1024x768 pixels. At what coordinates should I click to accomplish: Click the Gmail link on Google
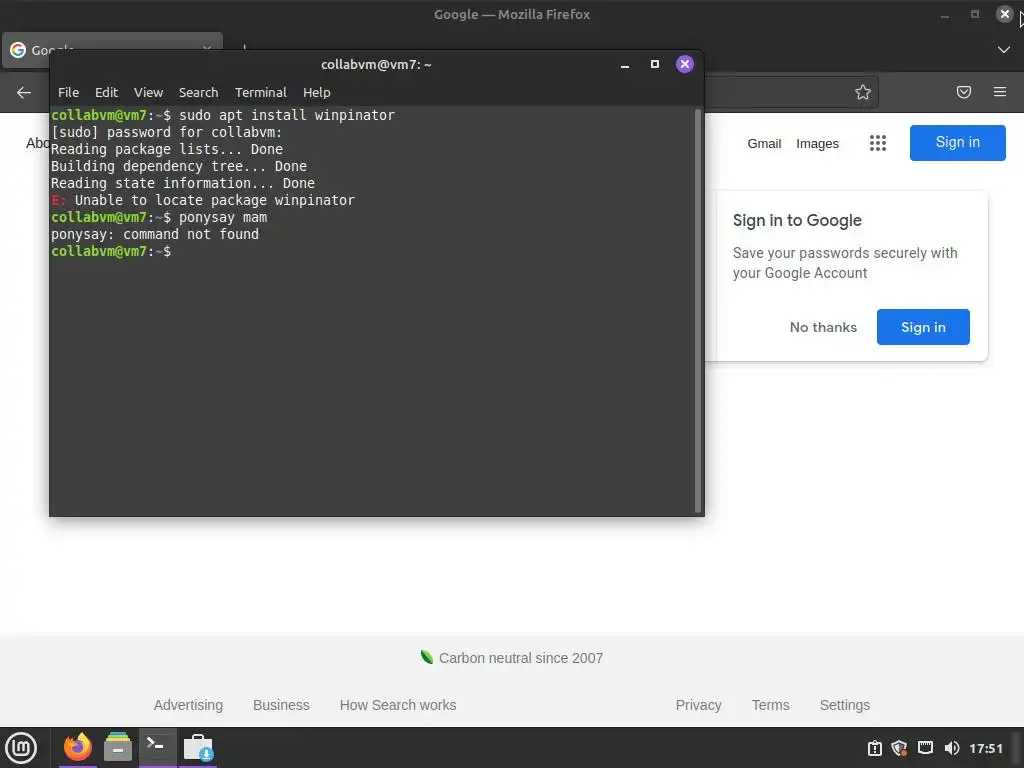coord(764,144)
